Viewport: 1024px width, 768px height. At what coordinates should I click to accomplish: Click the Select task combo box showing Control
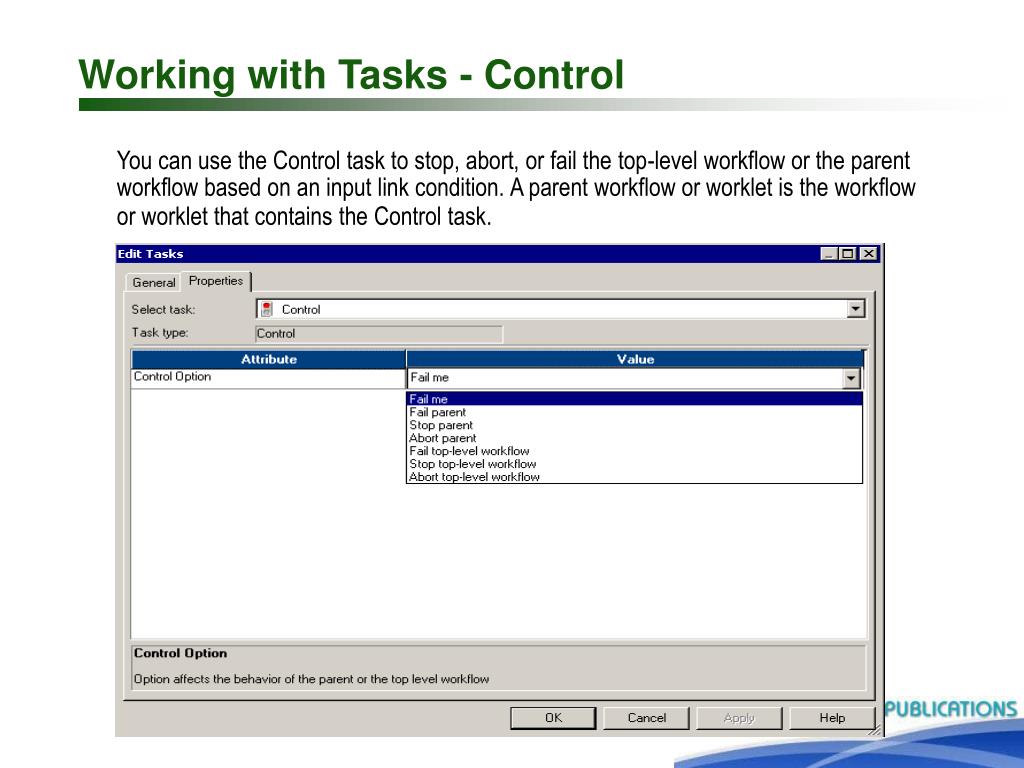[560, 310]
